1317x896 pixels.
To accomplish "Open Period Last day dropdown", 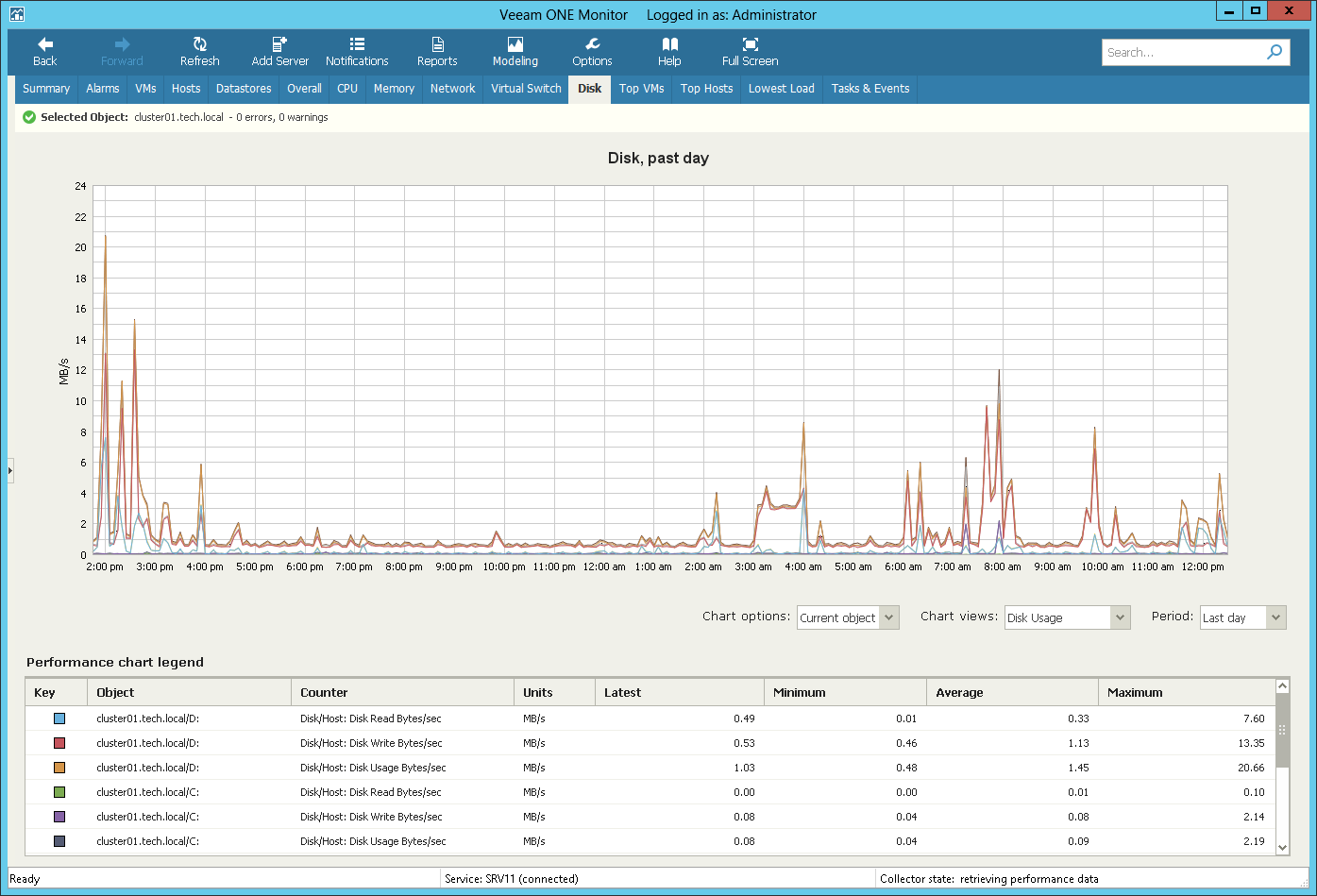I will [1243, 617].
